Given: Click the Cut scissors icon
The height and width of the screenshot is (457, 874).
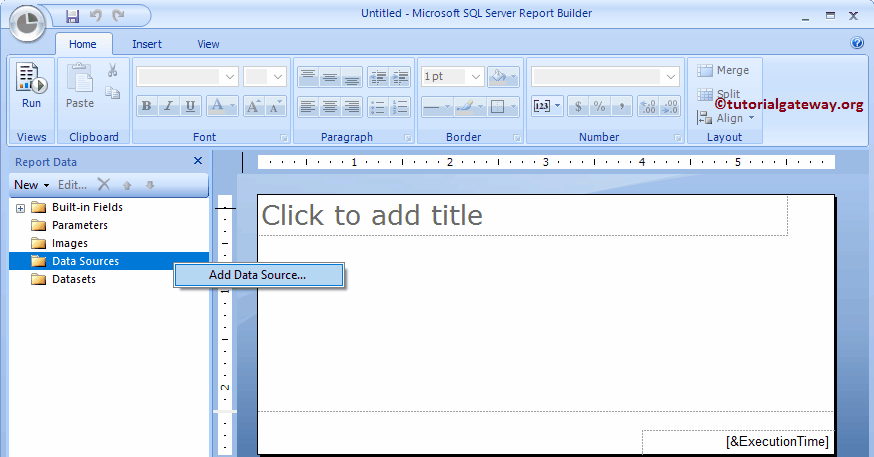Looking at the screenshot, I should pyautogui.click(x=113, y=70).
